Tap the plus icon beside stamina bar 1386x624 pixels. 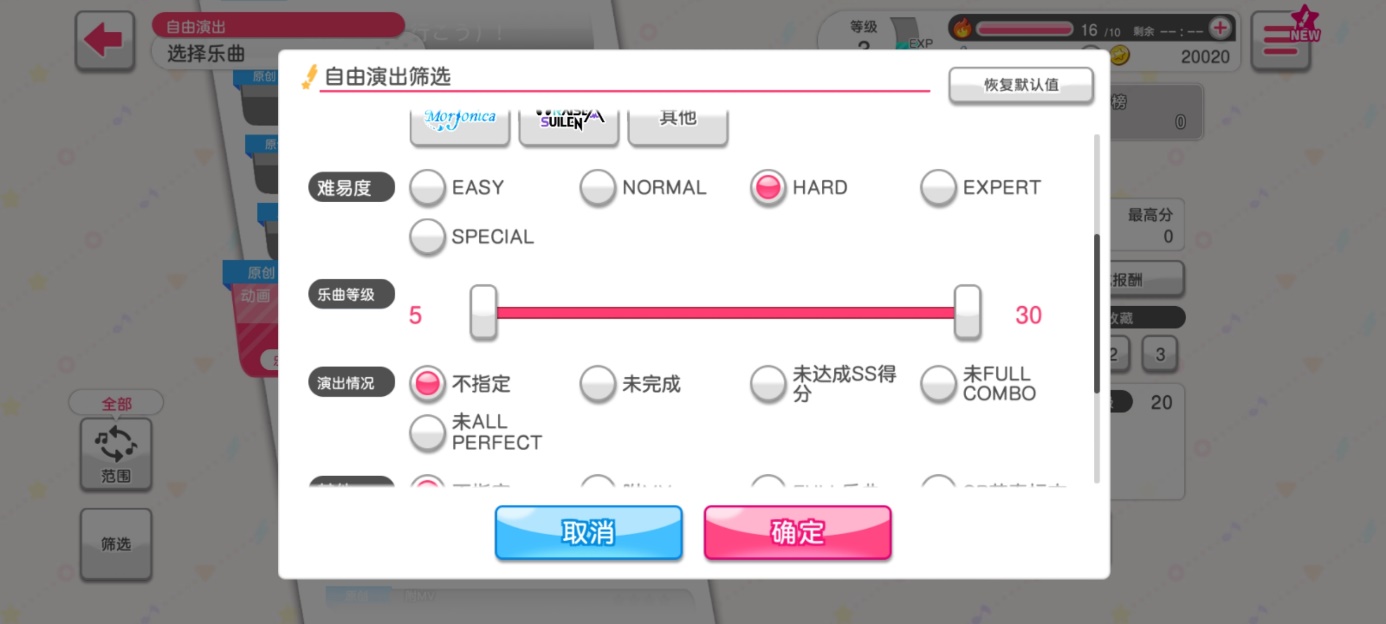(1219, 28)
